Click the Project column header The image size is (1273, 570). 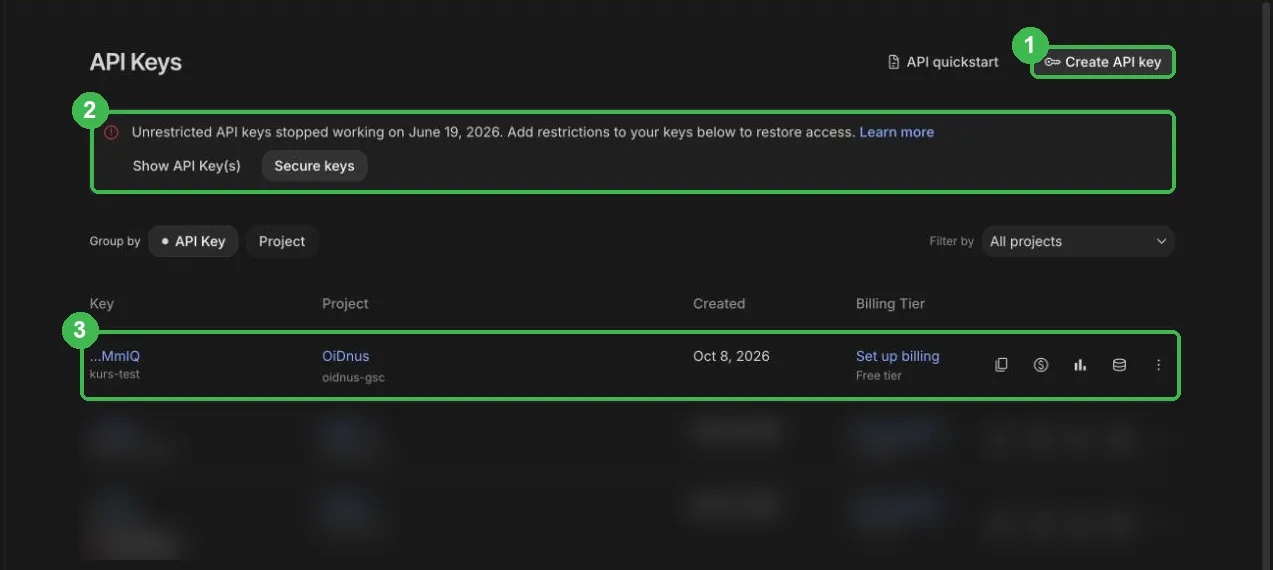(345, 303)
